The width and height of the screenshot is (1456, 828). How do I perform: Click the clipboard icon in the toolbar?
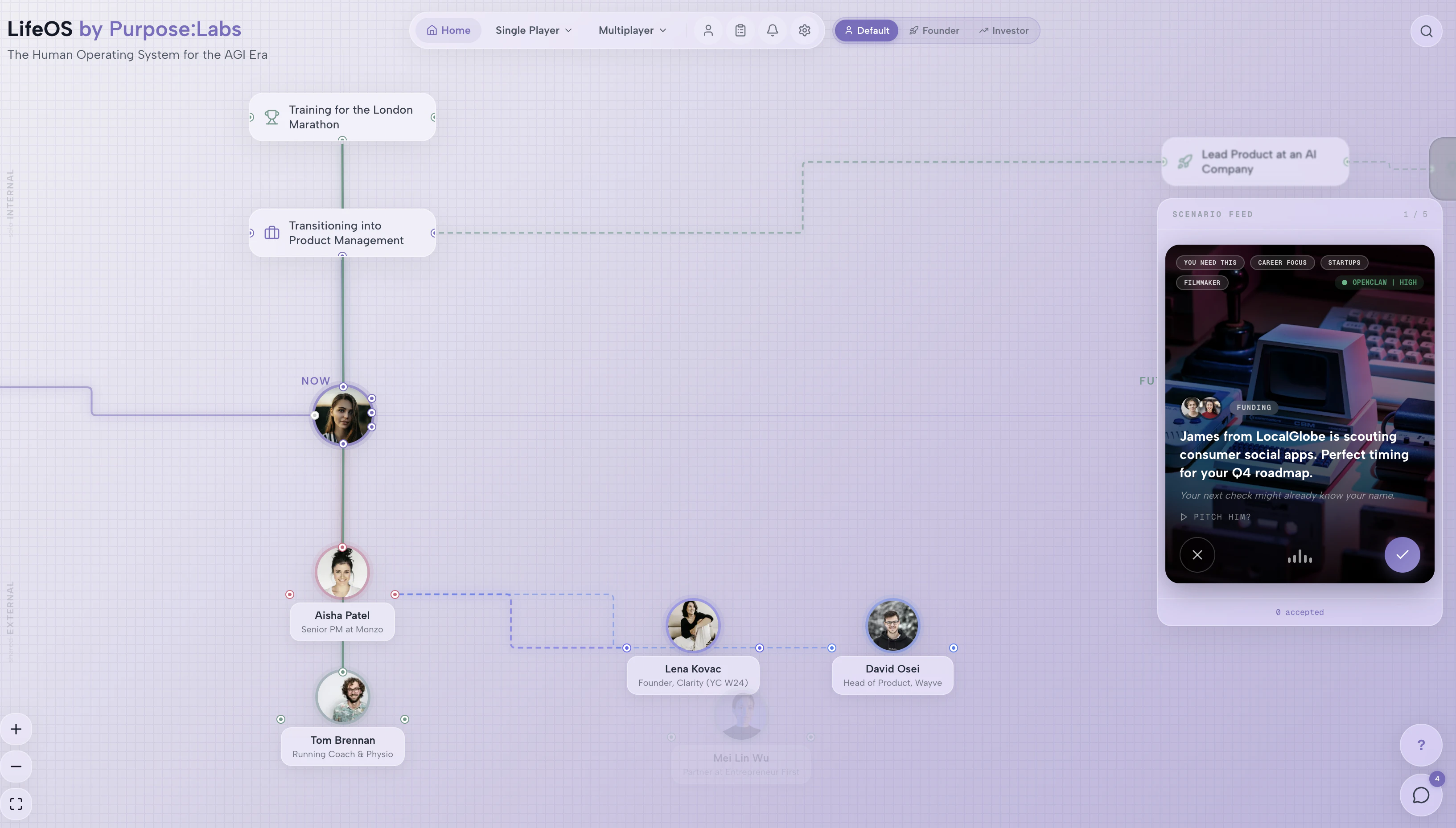coord(740,30)
